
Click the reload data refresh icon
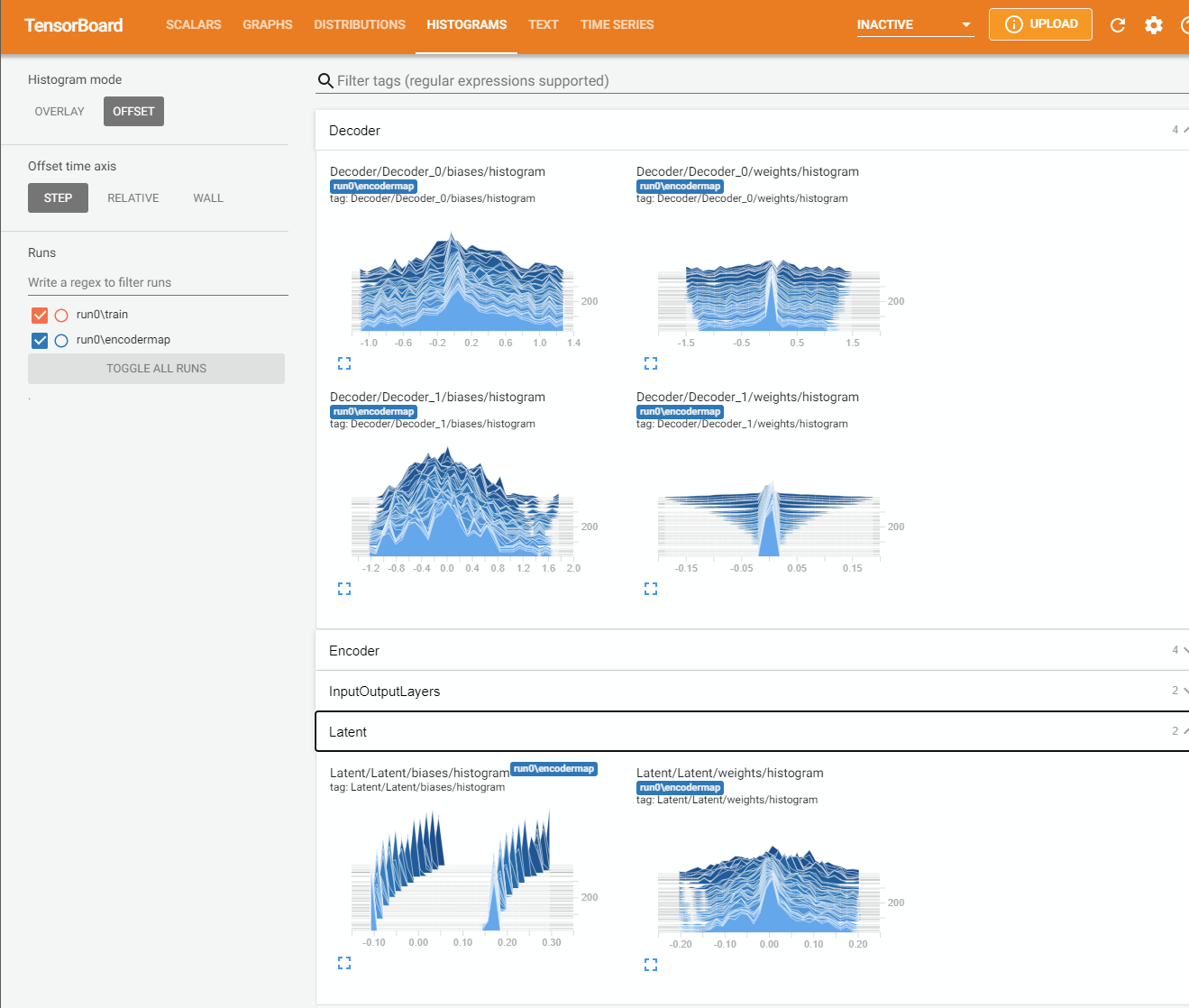coord(1118,25)
